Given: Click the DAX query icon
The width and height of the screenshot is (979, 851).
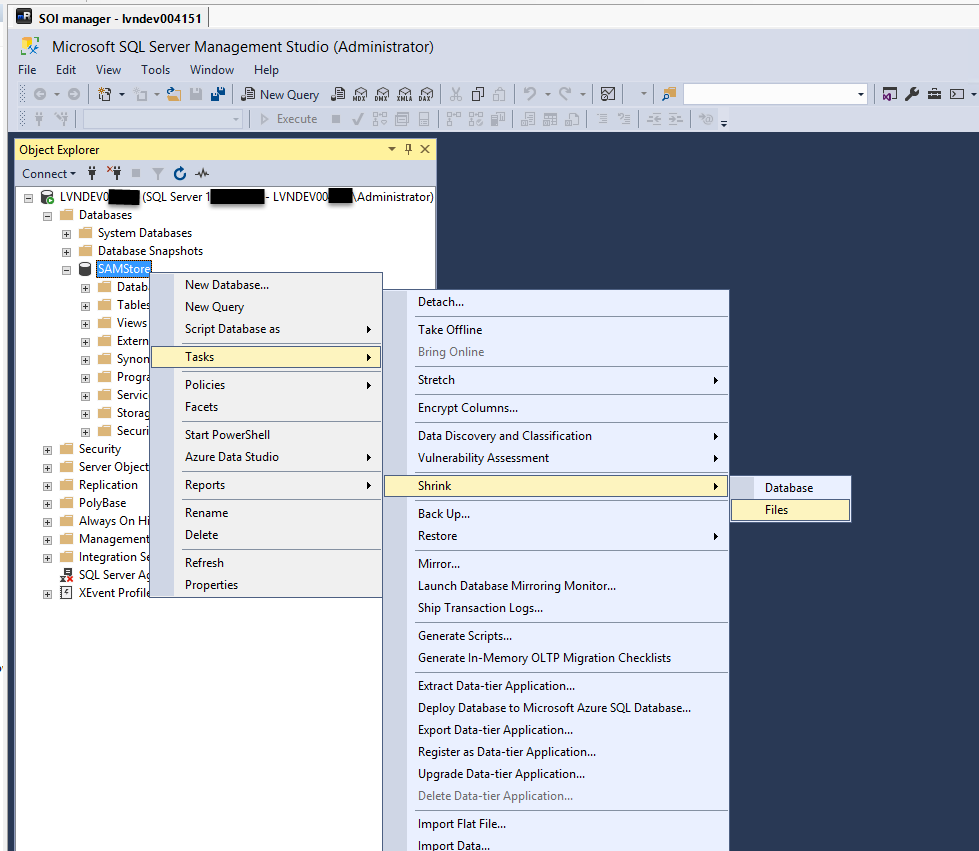Looking at the screenshot, I should pyautogui.click(x=426, y=94).
